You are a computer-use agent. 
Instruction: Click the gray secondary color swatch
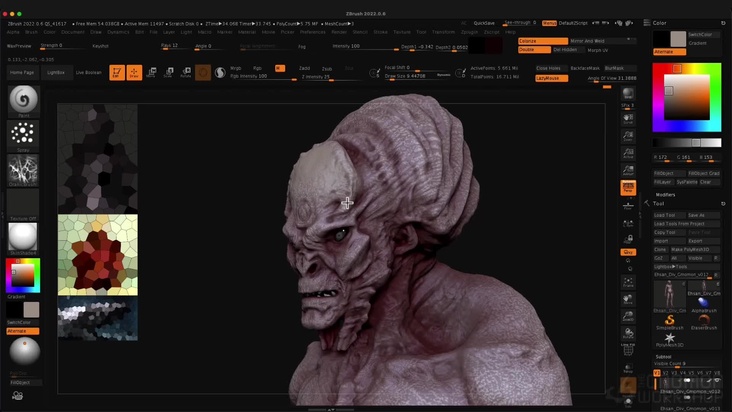[x=678, y=39]
